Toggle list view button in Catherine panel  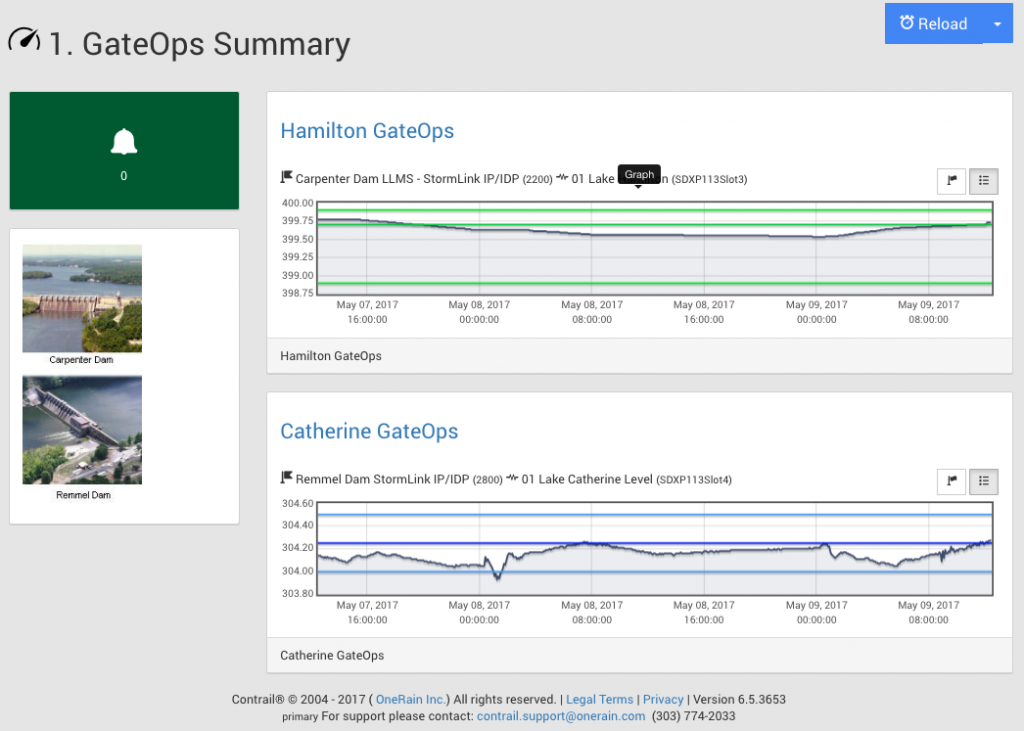click(984, 481)
